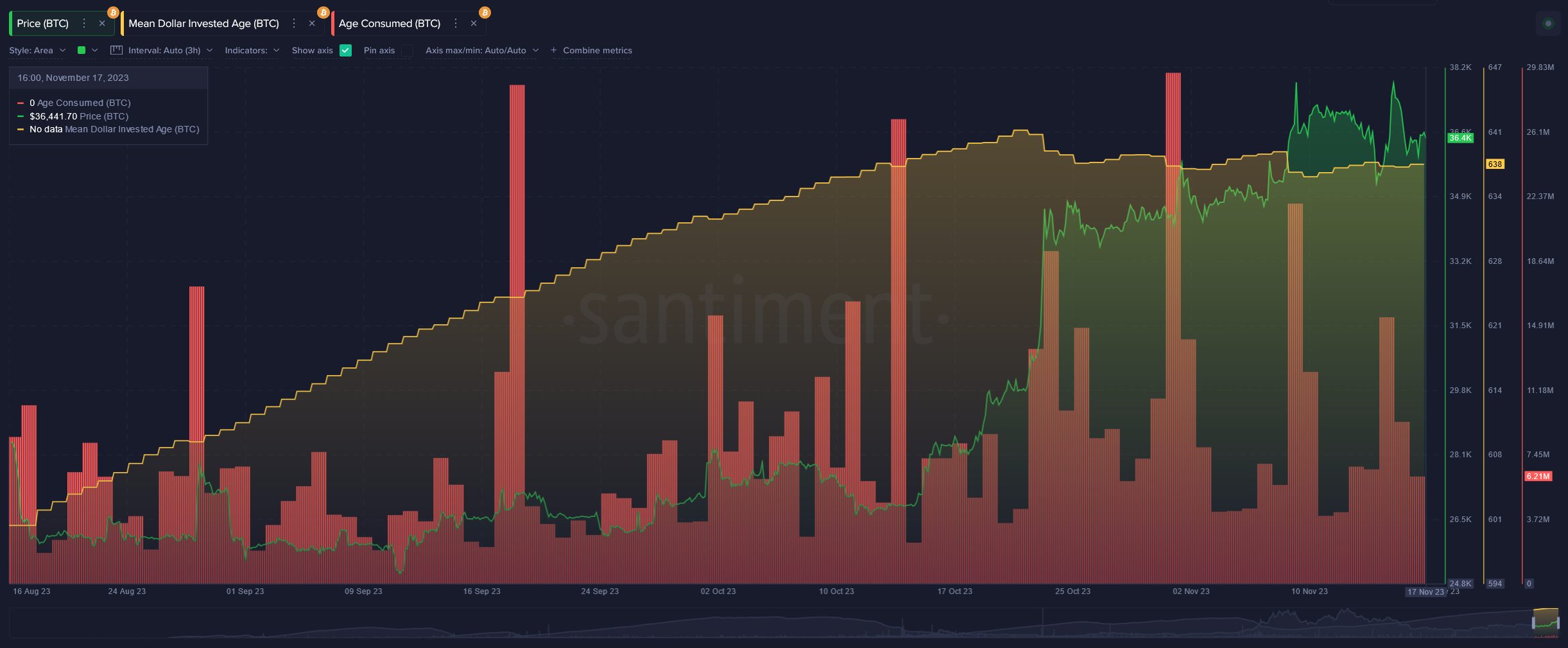This screenshot has width=1568, height=648.
Task: Click the yellow 638 axis value label
Action: [x=1495, y=164]
